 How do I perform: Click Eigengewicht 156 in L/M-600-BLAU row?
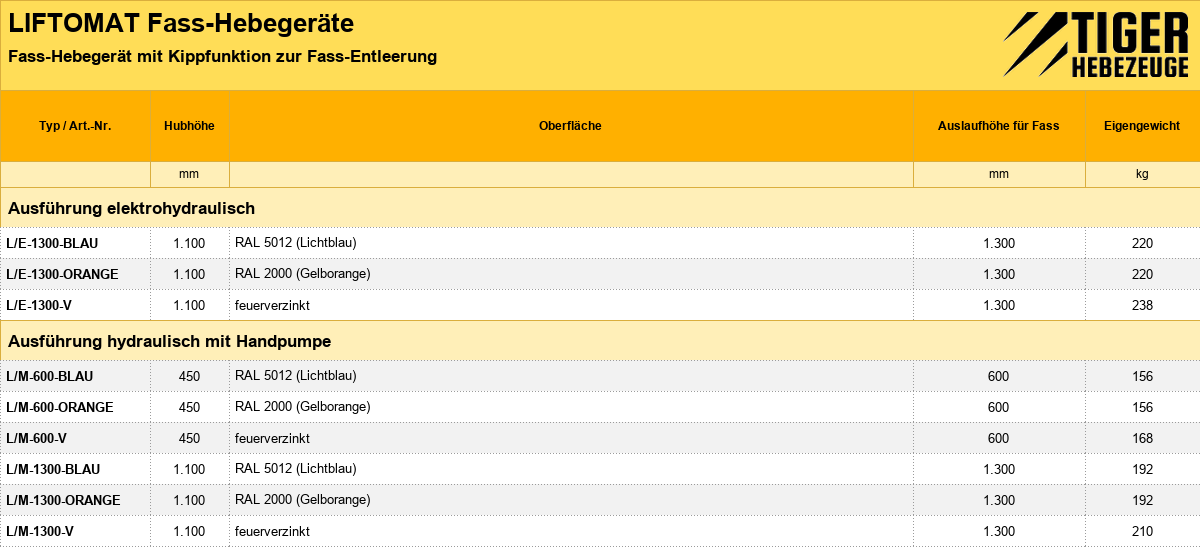click(1142, 376)
